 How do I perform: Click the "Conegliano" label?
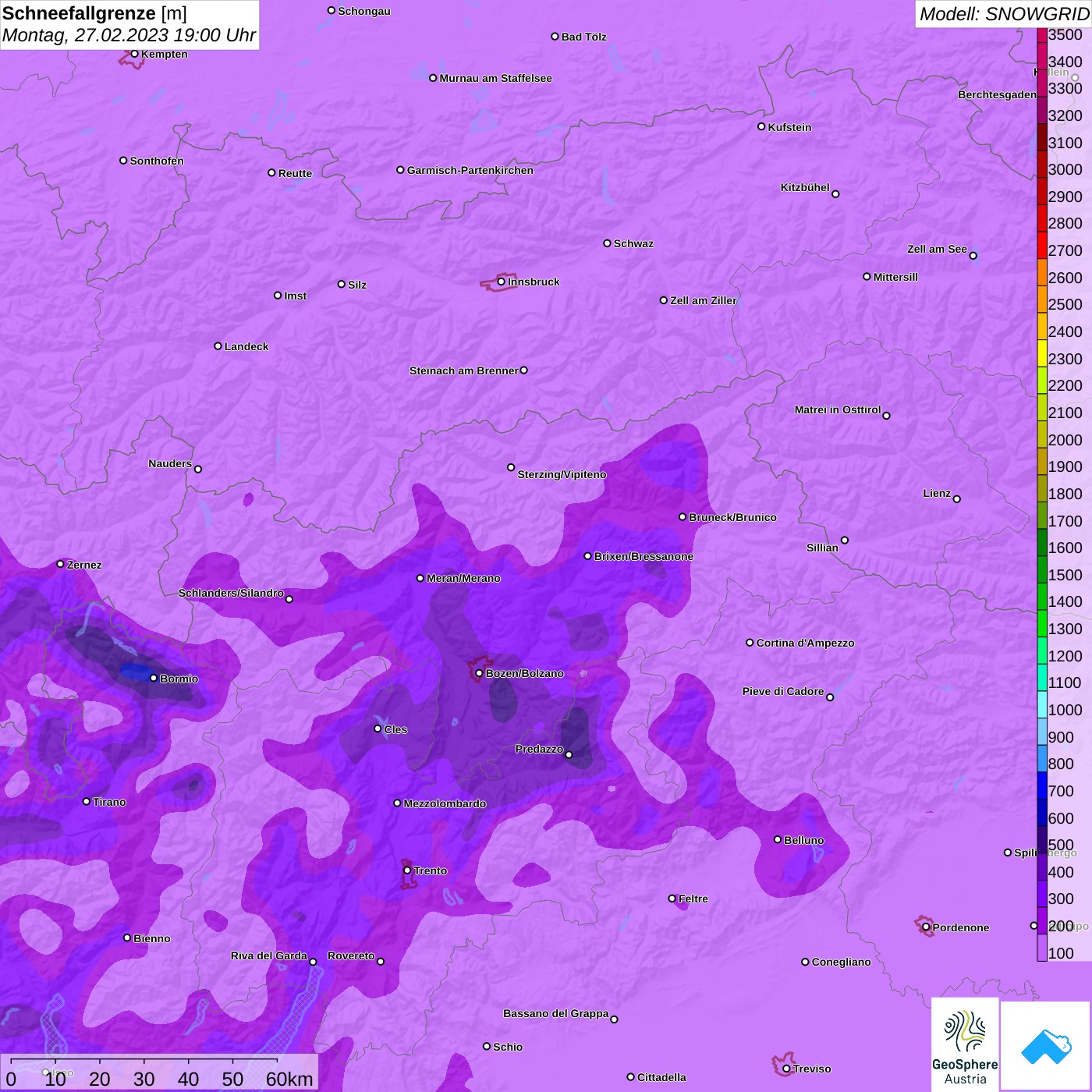842,962
